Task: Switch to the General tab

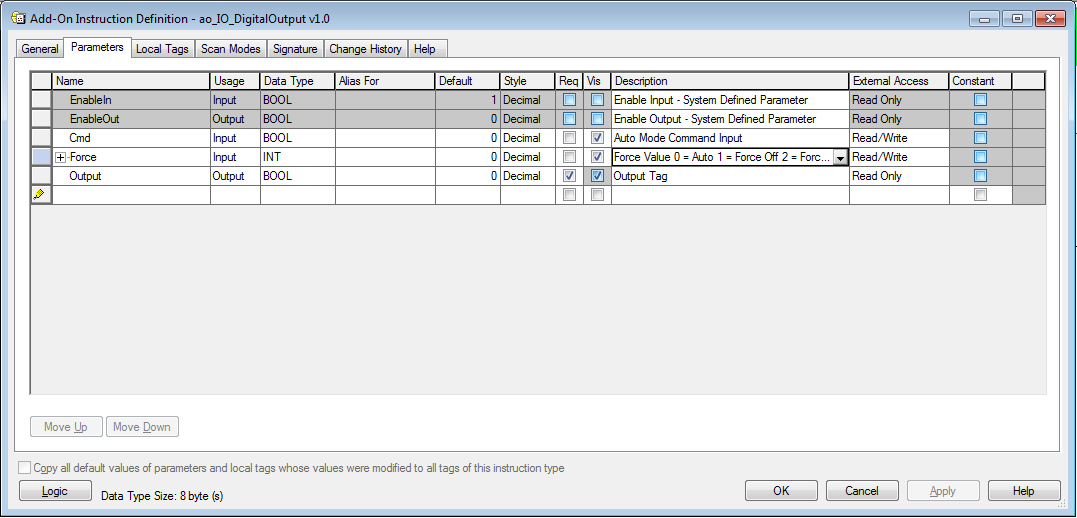Action: pos(40,49)
